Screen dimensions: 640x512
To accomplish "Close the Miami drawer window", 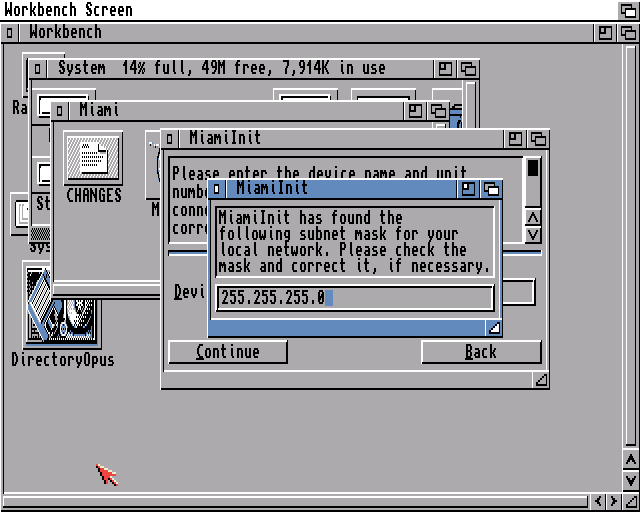I will coord(60,111).
